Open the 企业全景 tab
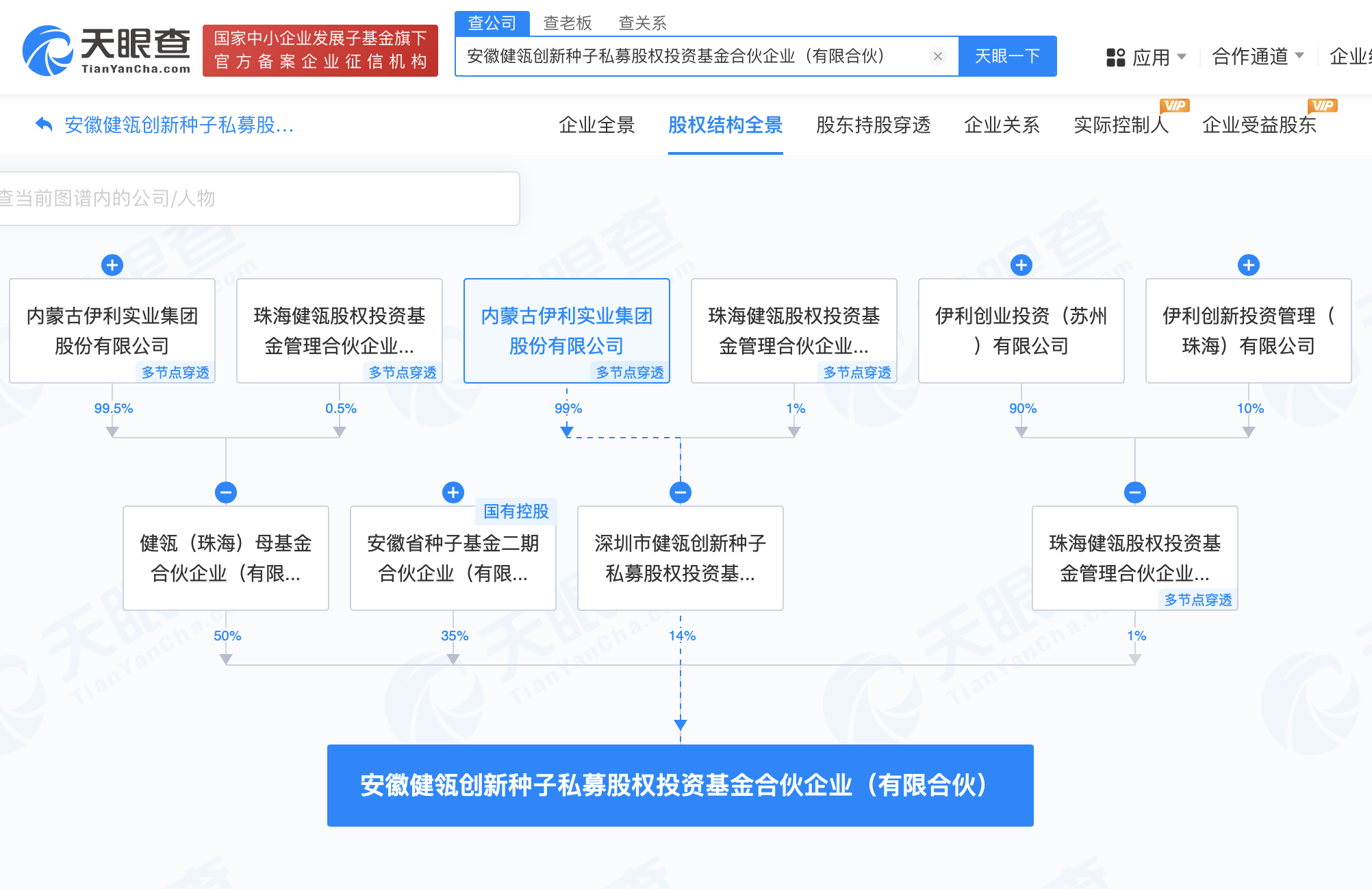 click(x=597, y=125)
